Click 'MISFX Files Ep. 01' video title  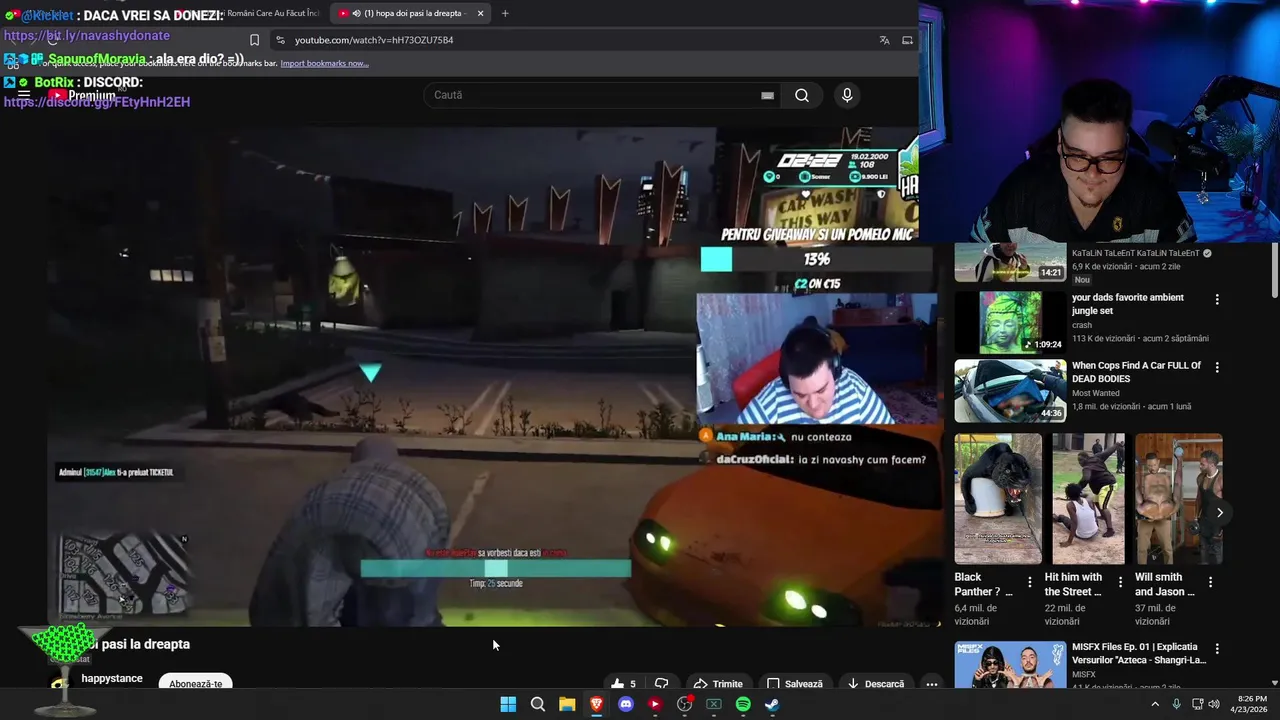coord(1139,654)
